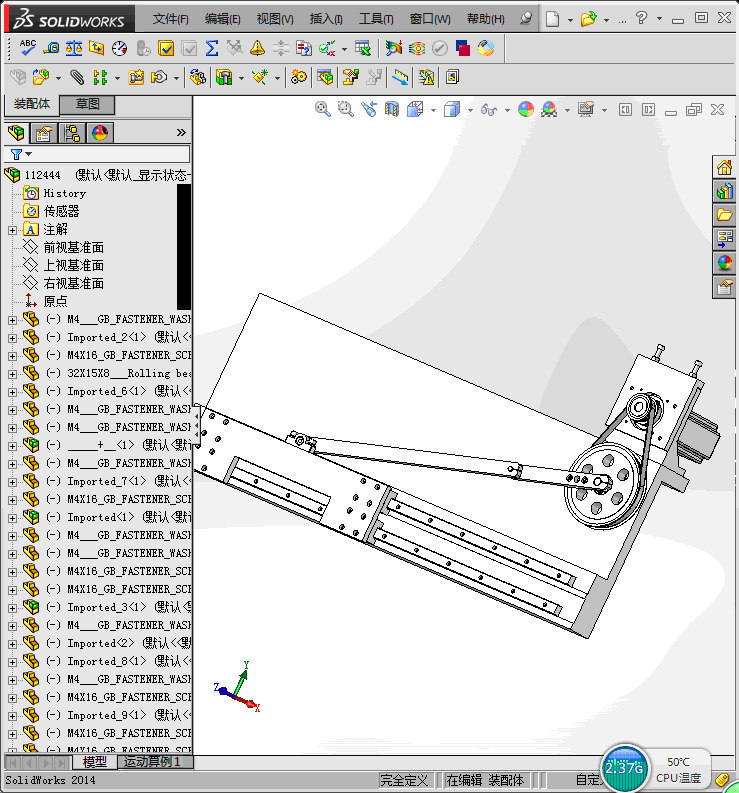Open Hide/Show Items glasses dropdown arrow
Screen dimensions: 739x793
coord(507,110)
